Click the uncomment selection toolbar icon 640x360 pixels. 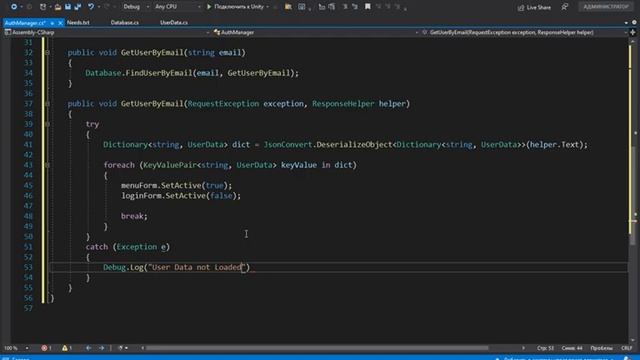click(355, 7)
